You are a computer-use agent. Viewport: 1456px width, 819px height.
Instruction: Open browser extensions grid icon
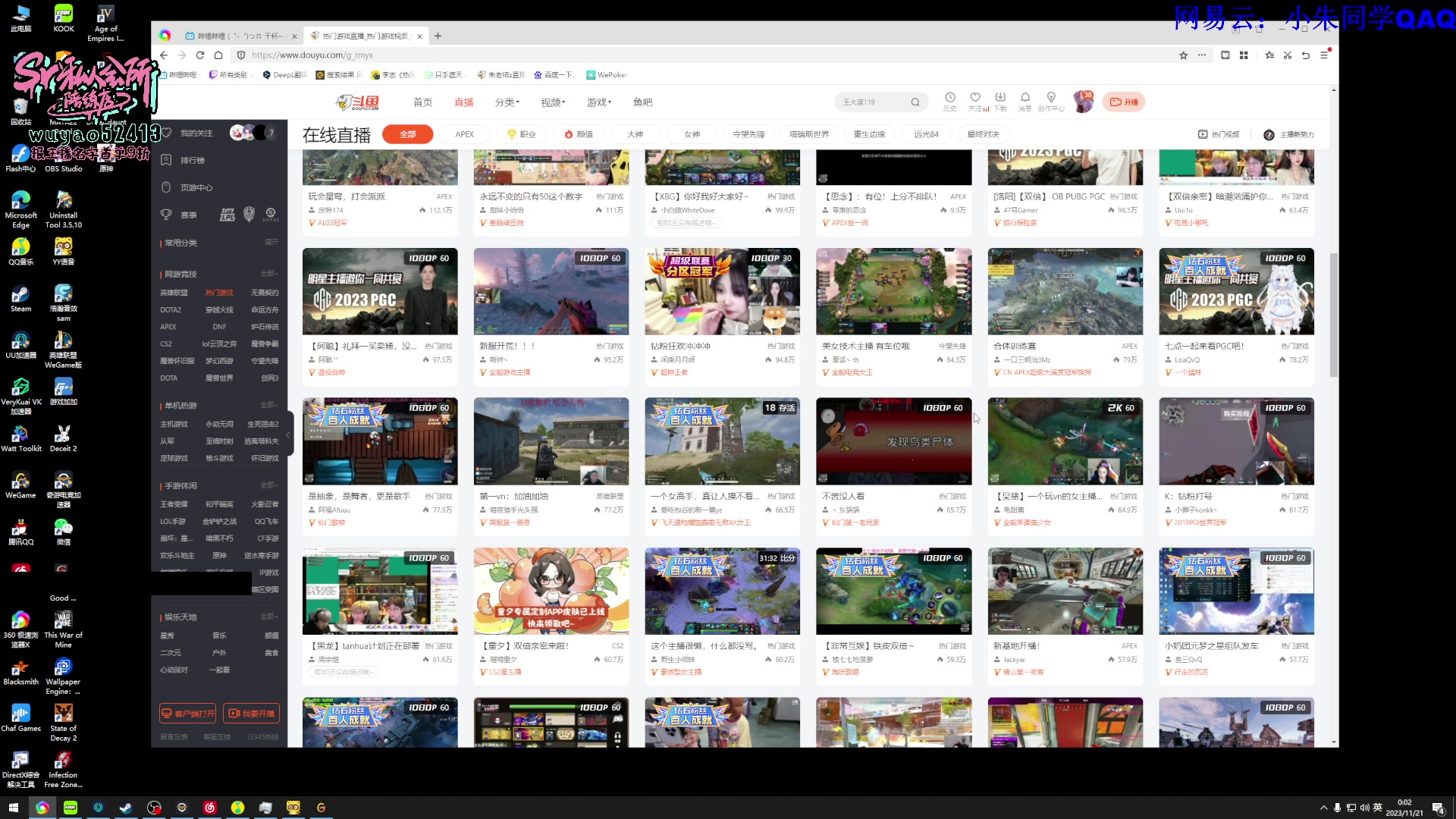point(1244,55)
